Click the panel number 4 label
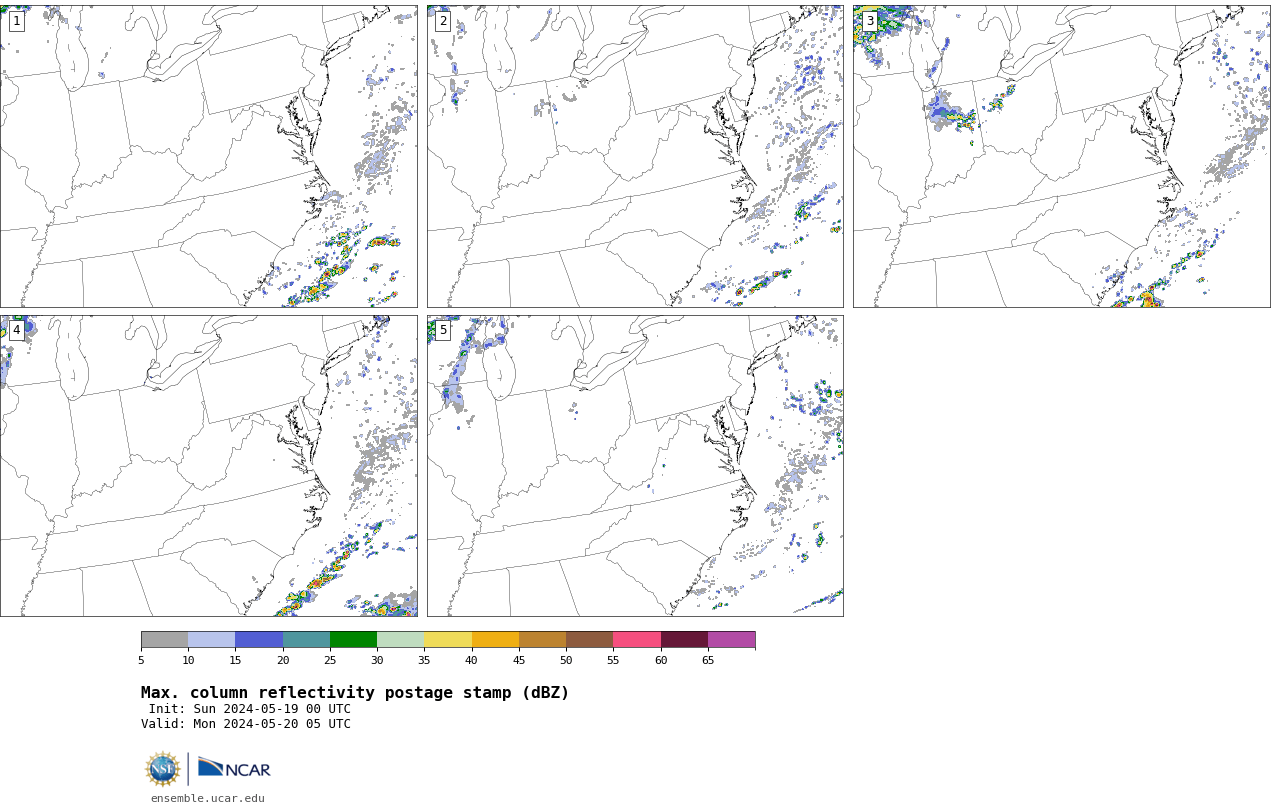Image resolution: width=1280 pixels, height=809 pixels. pyautogui.click(x=16, y=330)
